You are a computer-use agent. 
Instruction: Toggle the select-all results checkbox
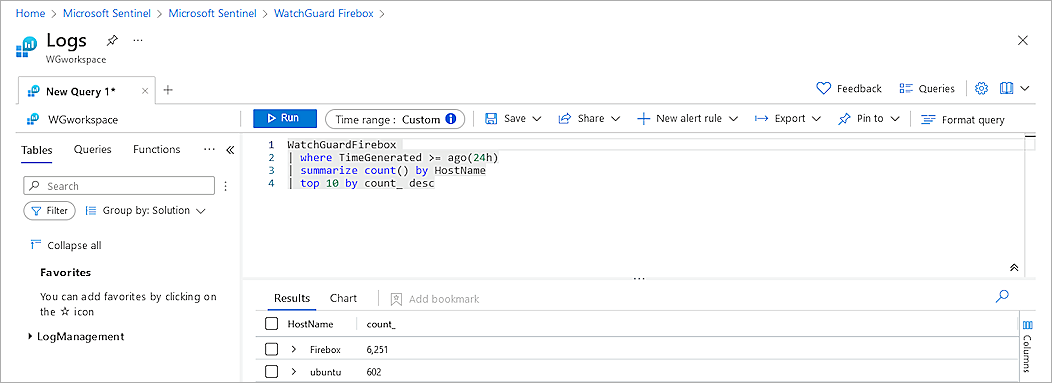click(x=272, y=324)
